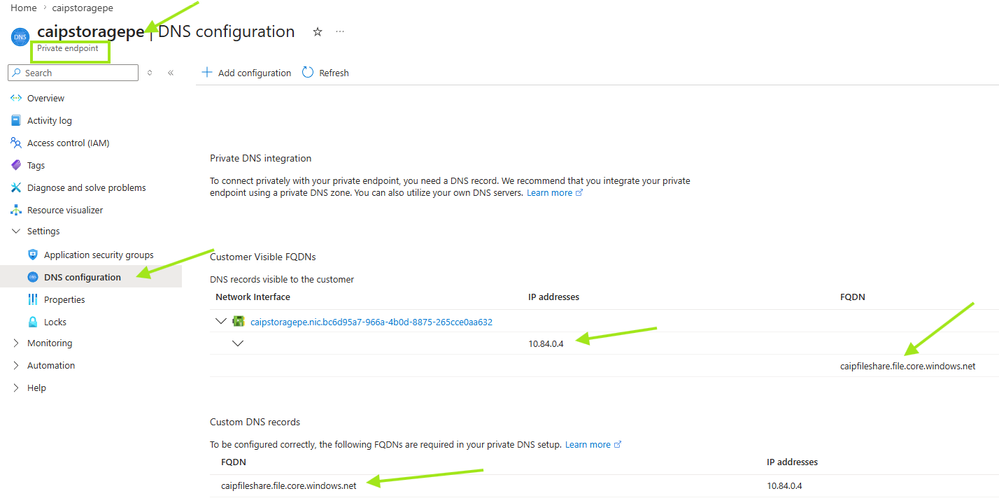Open Access control (IAM) page
Viewport: 999px width, 498px height.
pos(68,143)
